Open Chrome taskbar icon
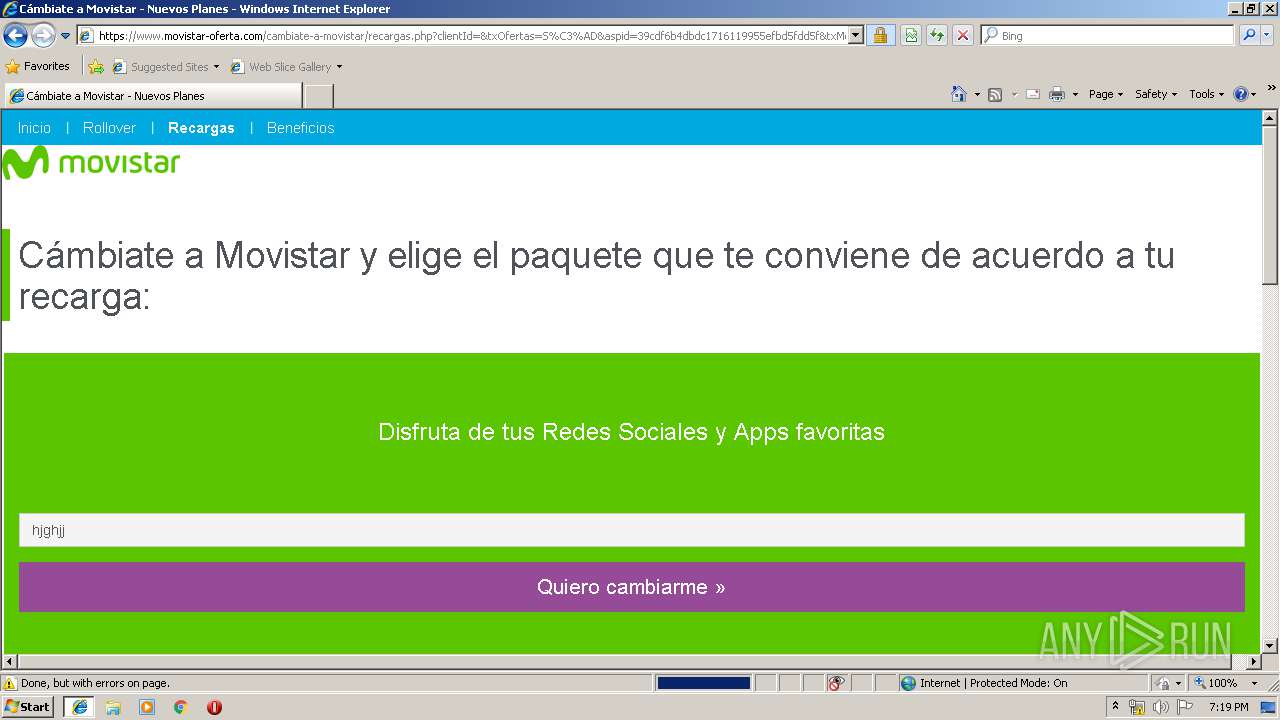Image resolution: width=1280 pixels, height=720 pixels. [x=181, y=707]
